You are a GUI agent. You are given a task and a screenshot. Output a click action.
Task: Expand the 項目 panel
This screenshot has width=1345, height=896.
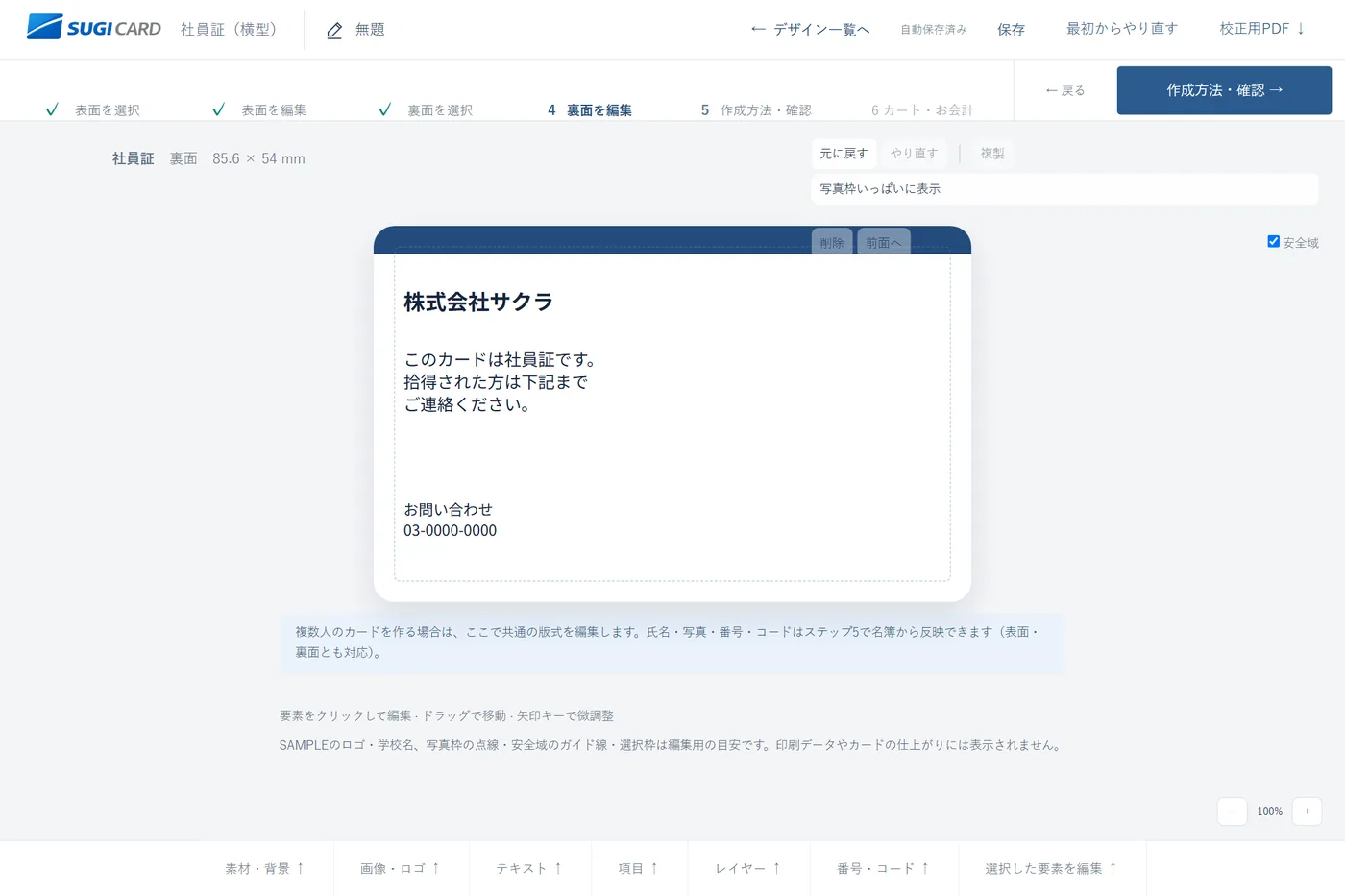639,868
